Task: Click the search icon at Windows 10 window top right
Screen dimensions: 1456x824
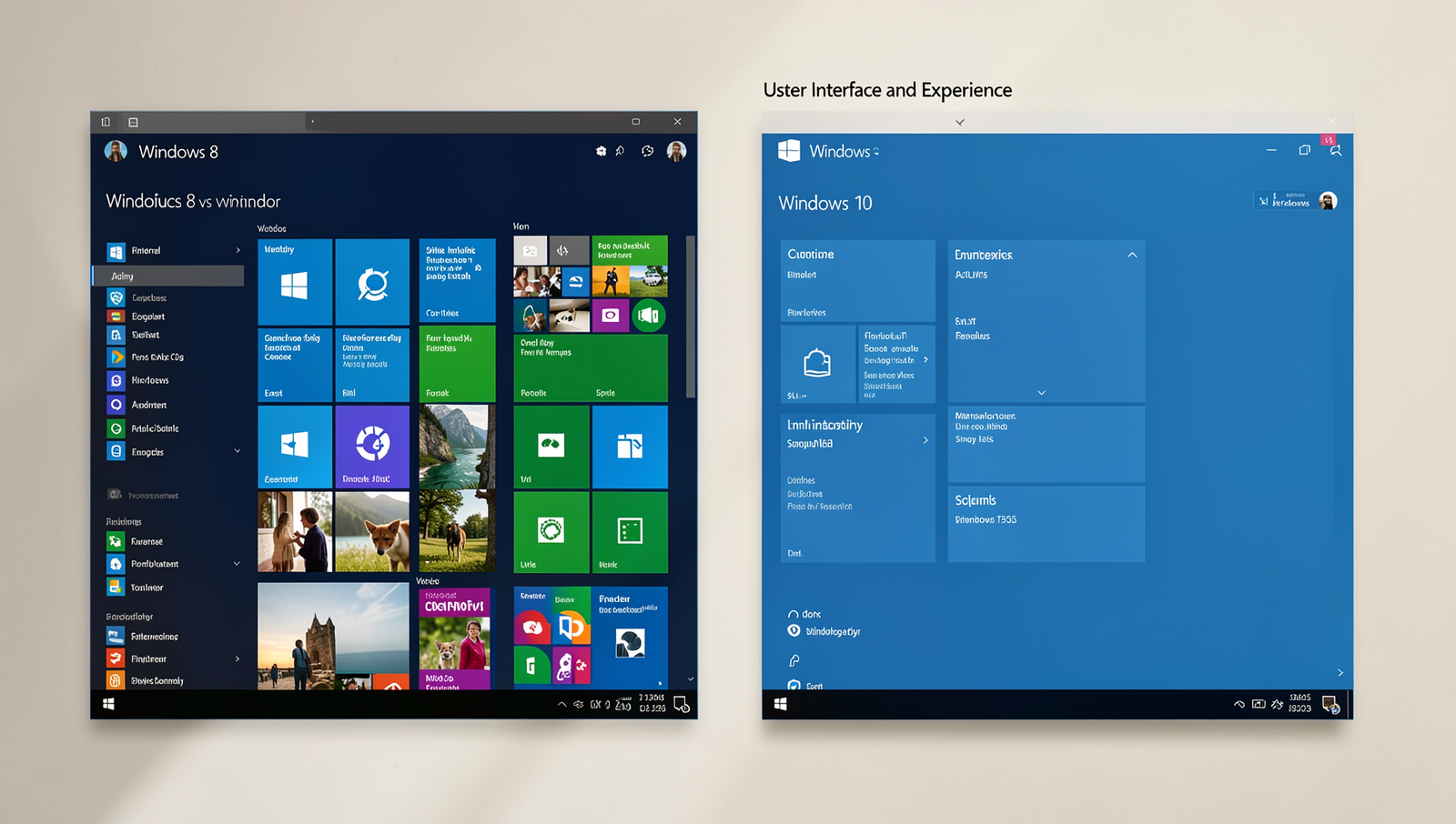Action: (x=1335, y=150)
